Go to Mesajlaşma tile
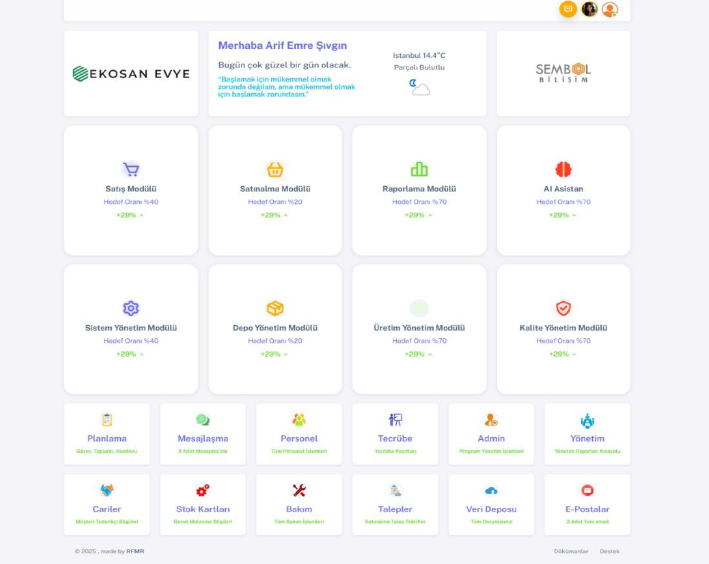 (x=203, y=434)
